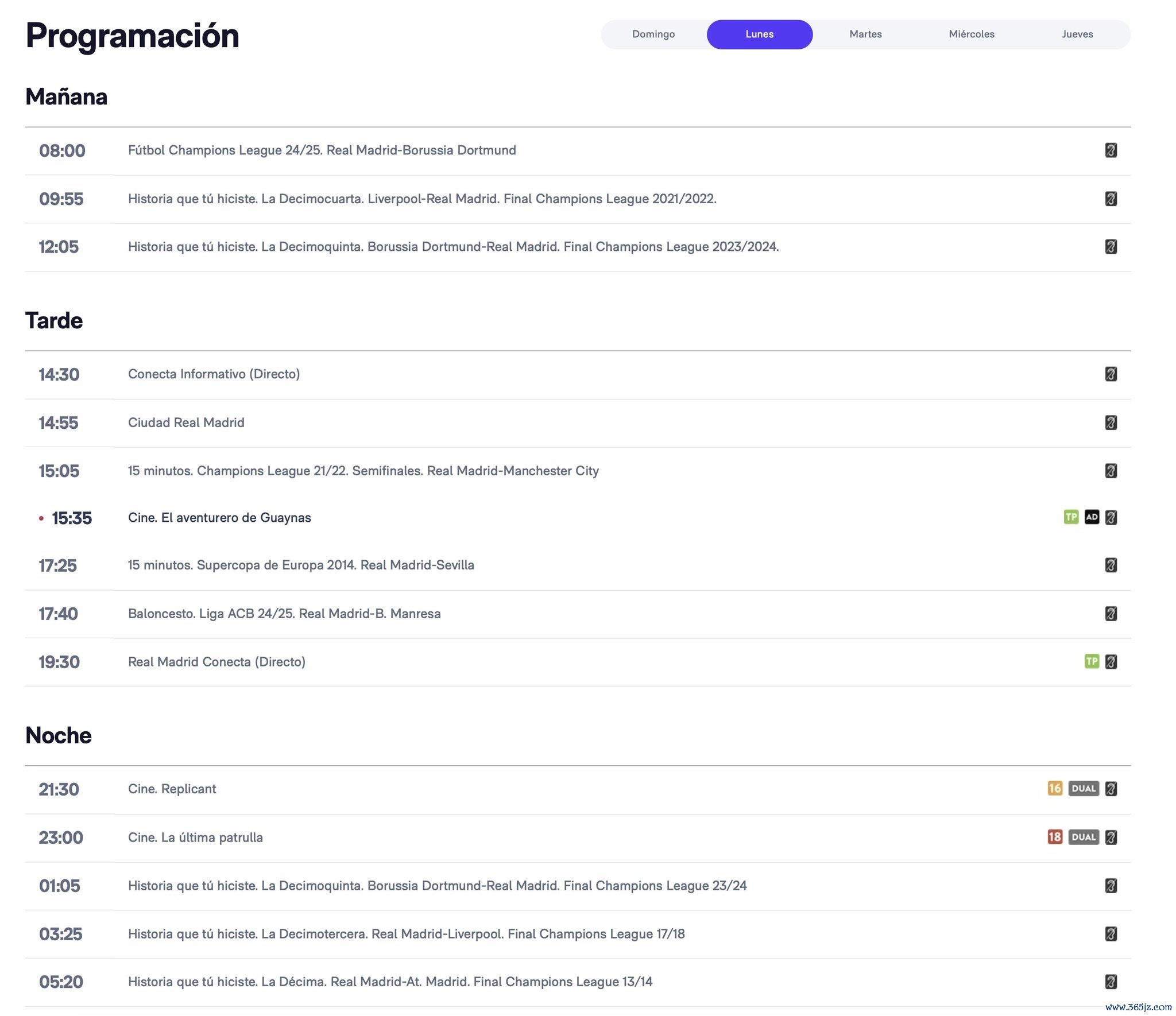
Task: Click the 18 age rating badge on La última patrulla
Action: click(x=1055, y=837)
